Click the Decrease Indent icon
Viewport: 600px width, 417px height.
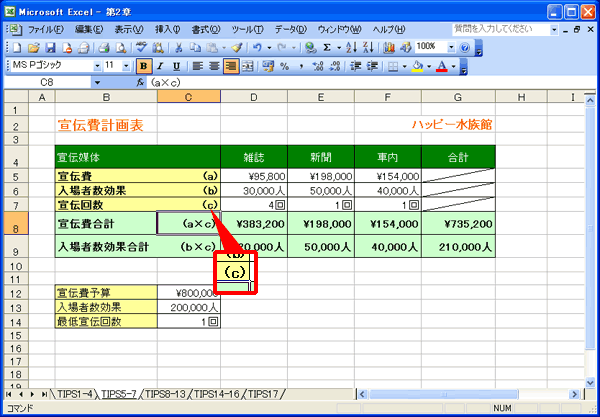tap(356, 67)
